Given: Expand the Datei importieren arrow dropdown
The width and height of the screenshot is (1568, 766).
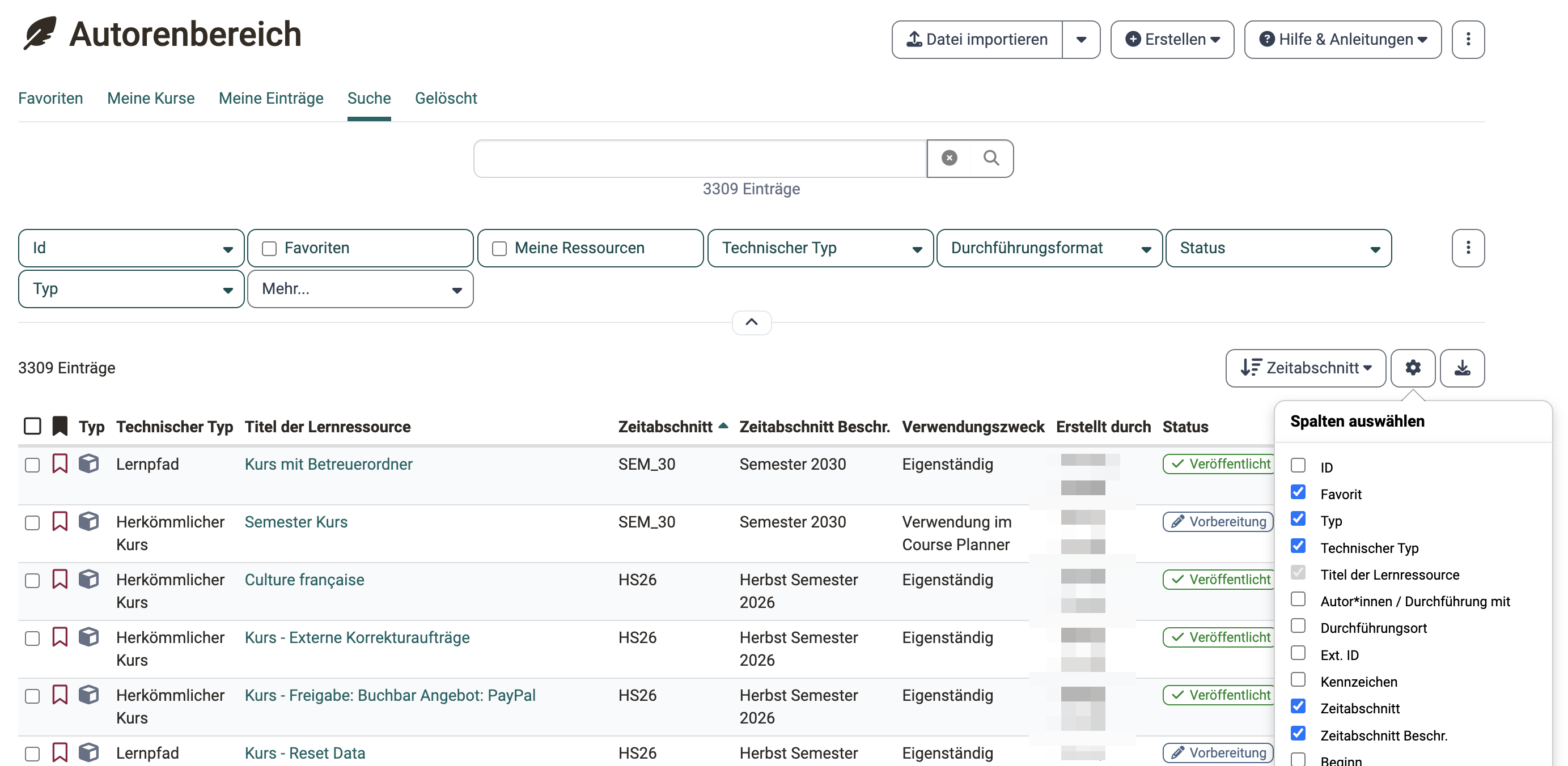Looking at the screenshot, I should pyautogui.click(x=1081, y=40).
